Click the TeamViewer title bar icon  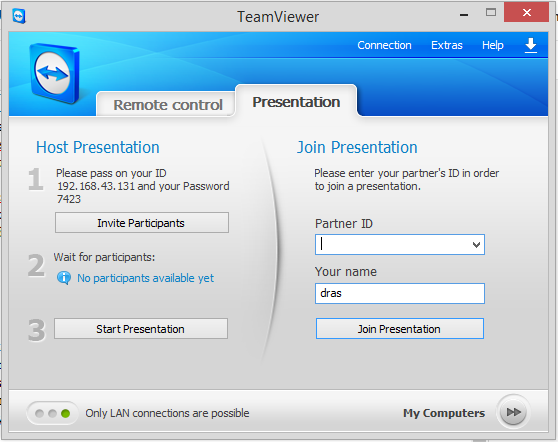coord(19,16)
